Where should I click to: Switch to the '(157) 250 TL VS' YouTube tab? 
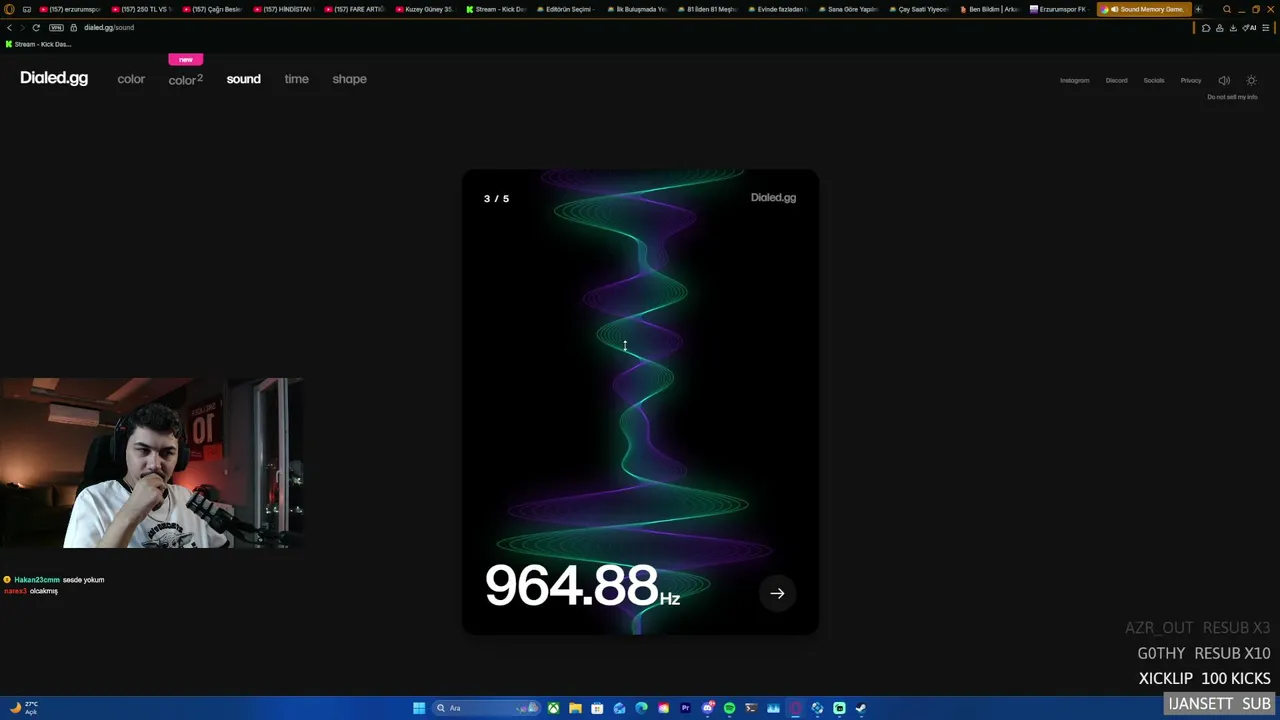point(142,9)
